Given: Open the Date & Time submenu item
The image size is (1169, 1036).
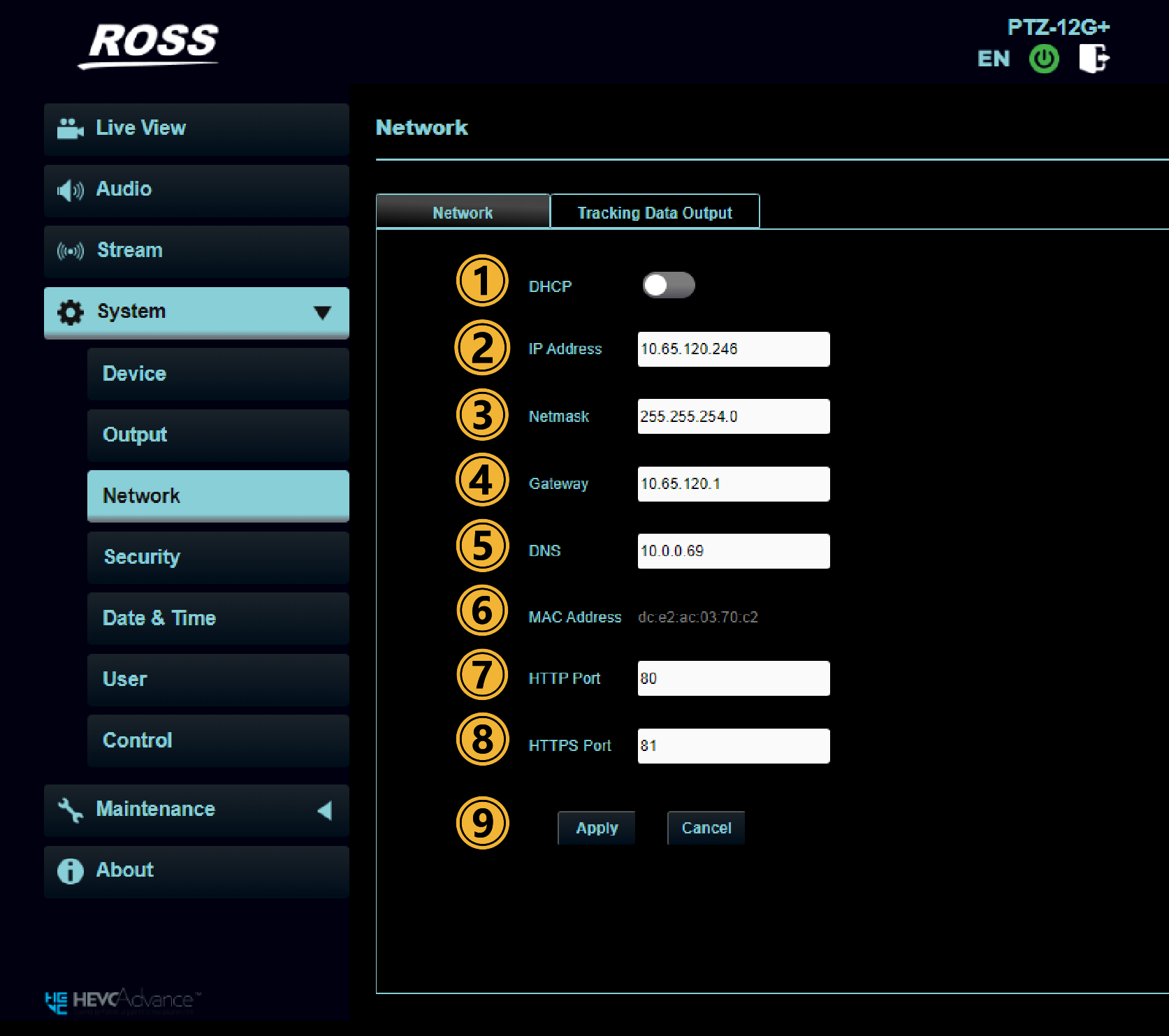Looking at the screenshot, I should (218, 618).
